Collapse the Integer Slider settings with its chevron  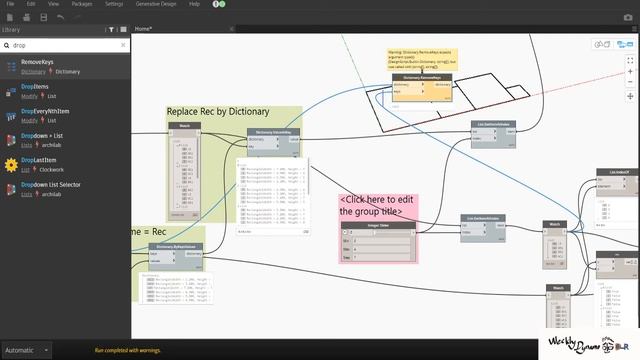point(344,232)
